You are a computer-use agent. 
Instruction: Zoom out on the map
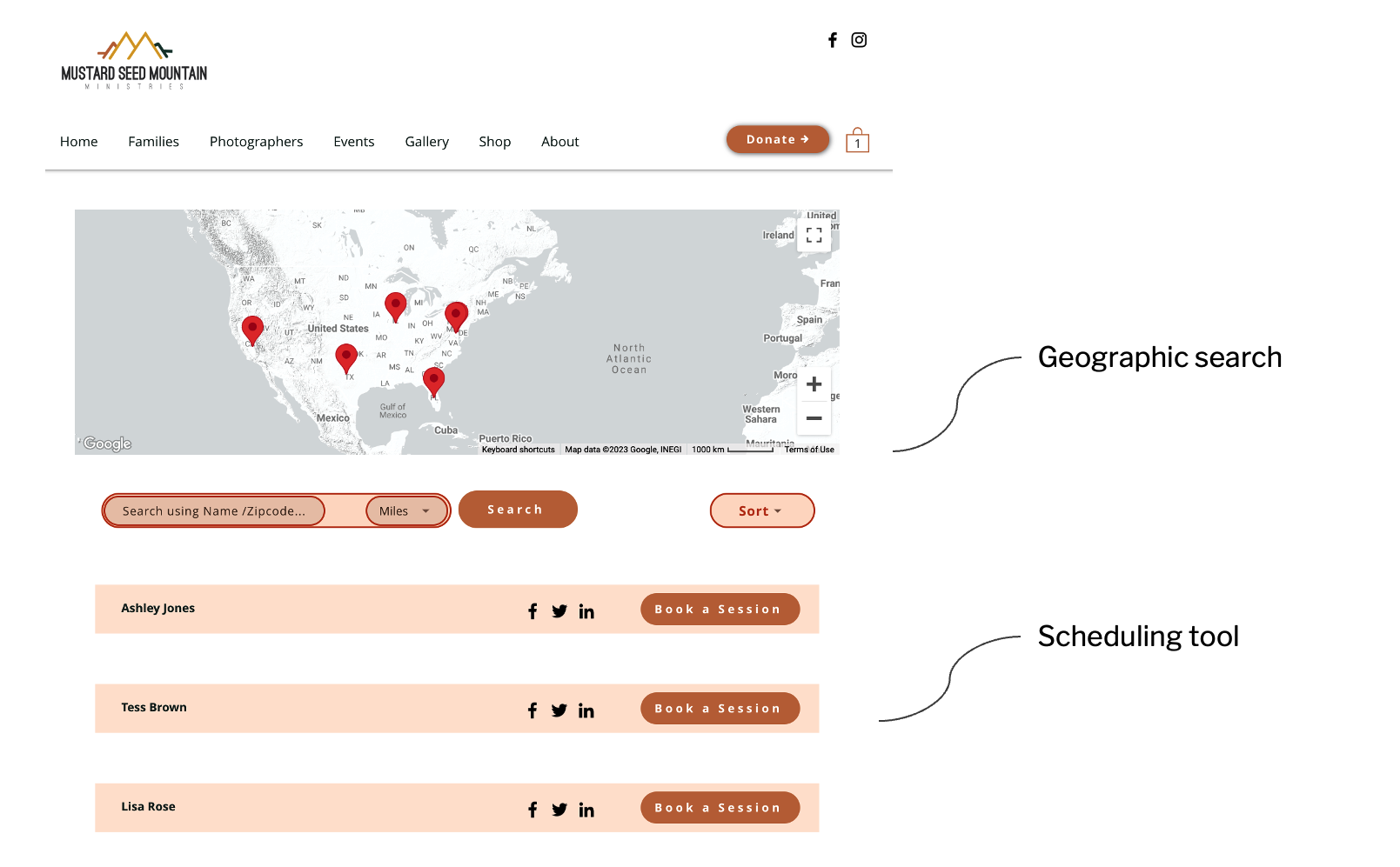pos(814,418)
